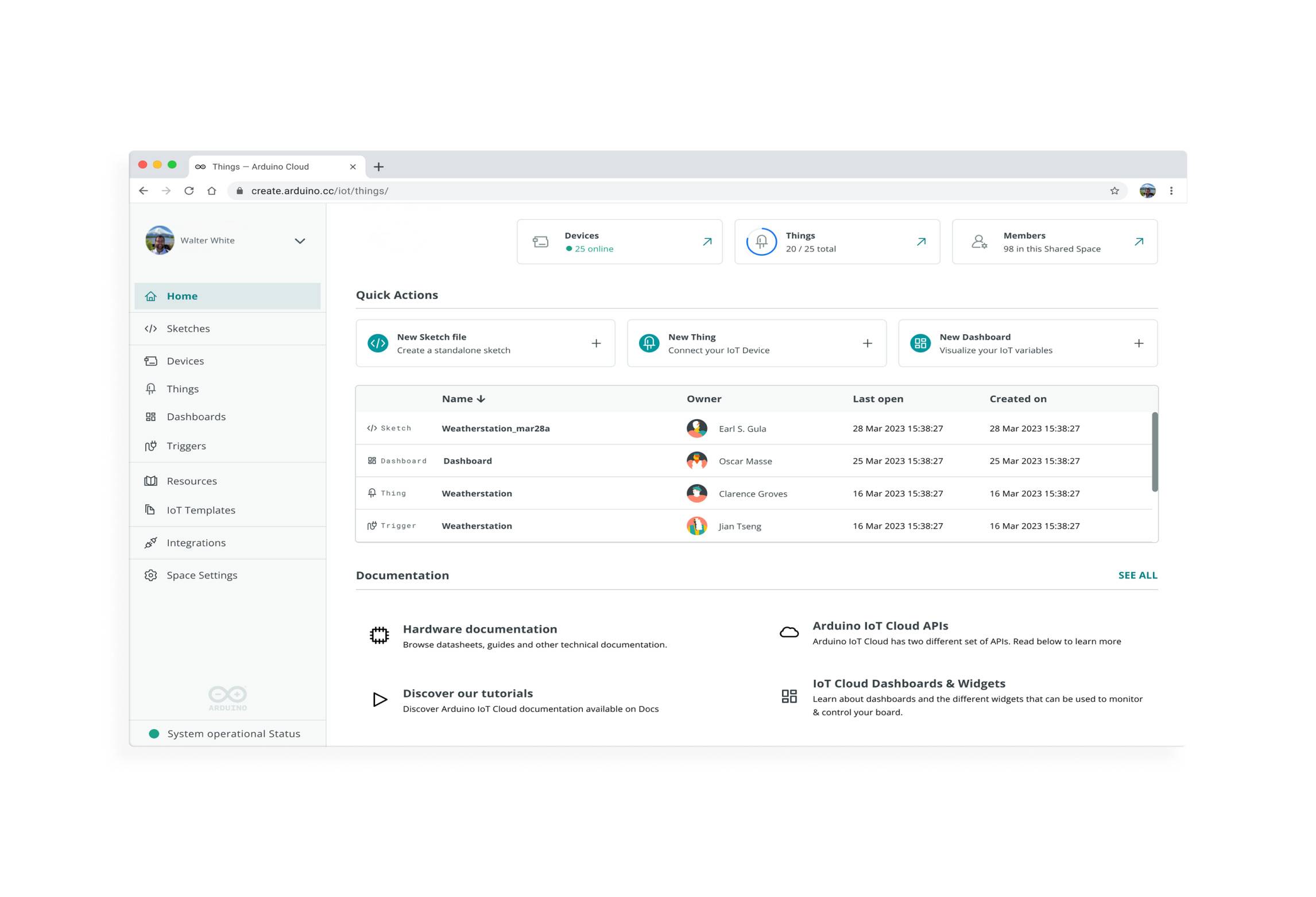
Task: Select IoT Templates in sidebar
Action: pyautogui.click(x=200, y=509)
